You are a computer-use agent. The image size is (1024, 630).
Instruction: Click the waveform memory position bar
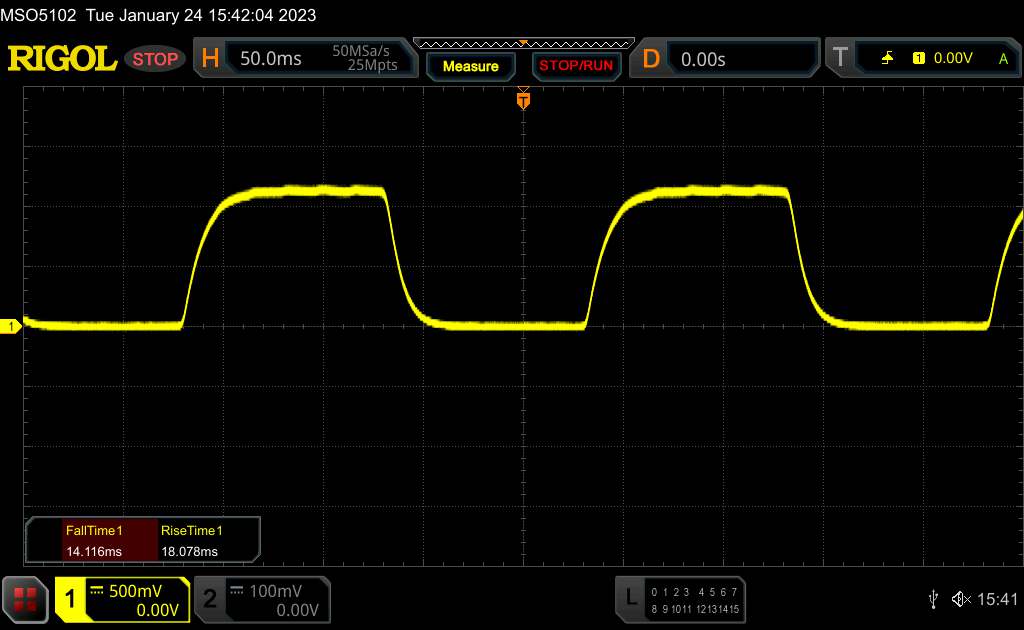(524, 44)
